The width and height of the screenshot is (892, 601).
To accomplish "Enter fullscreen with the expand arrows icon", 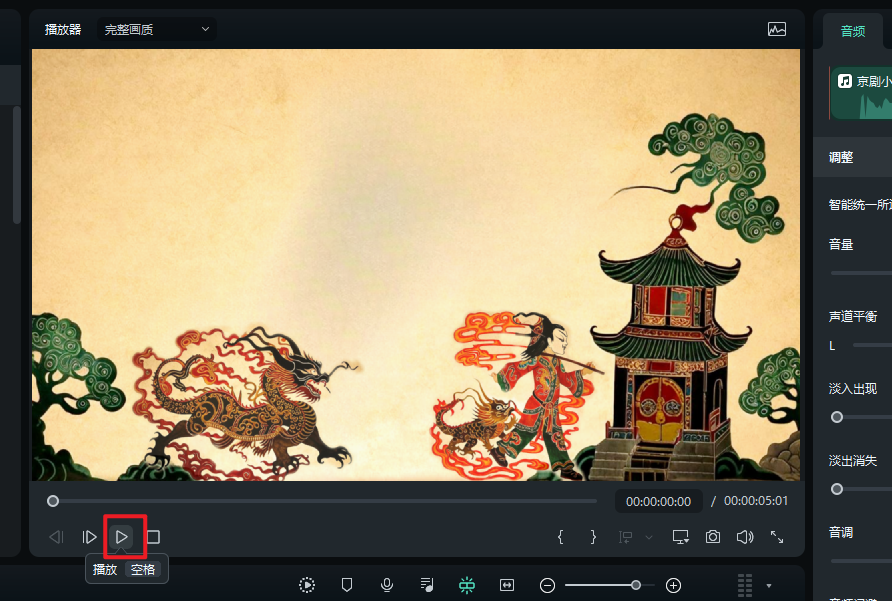I will click(x=778, y=536).
